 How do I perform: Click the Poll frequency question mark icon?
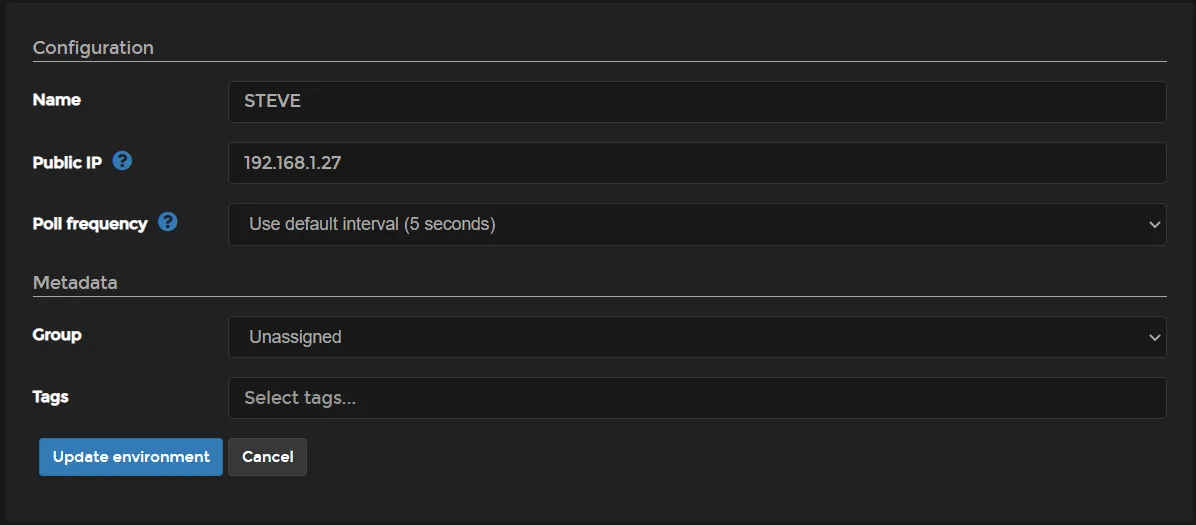pyautogui.click(x=168, y=222)
